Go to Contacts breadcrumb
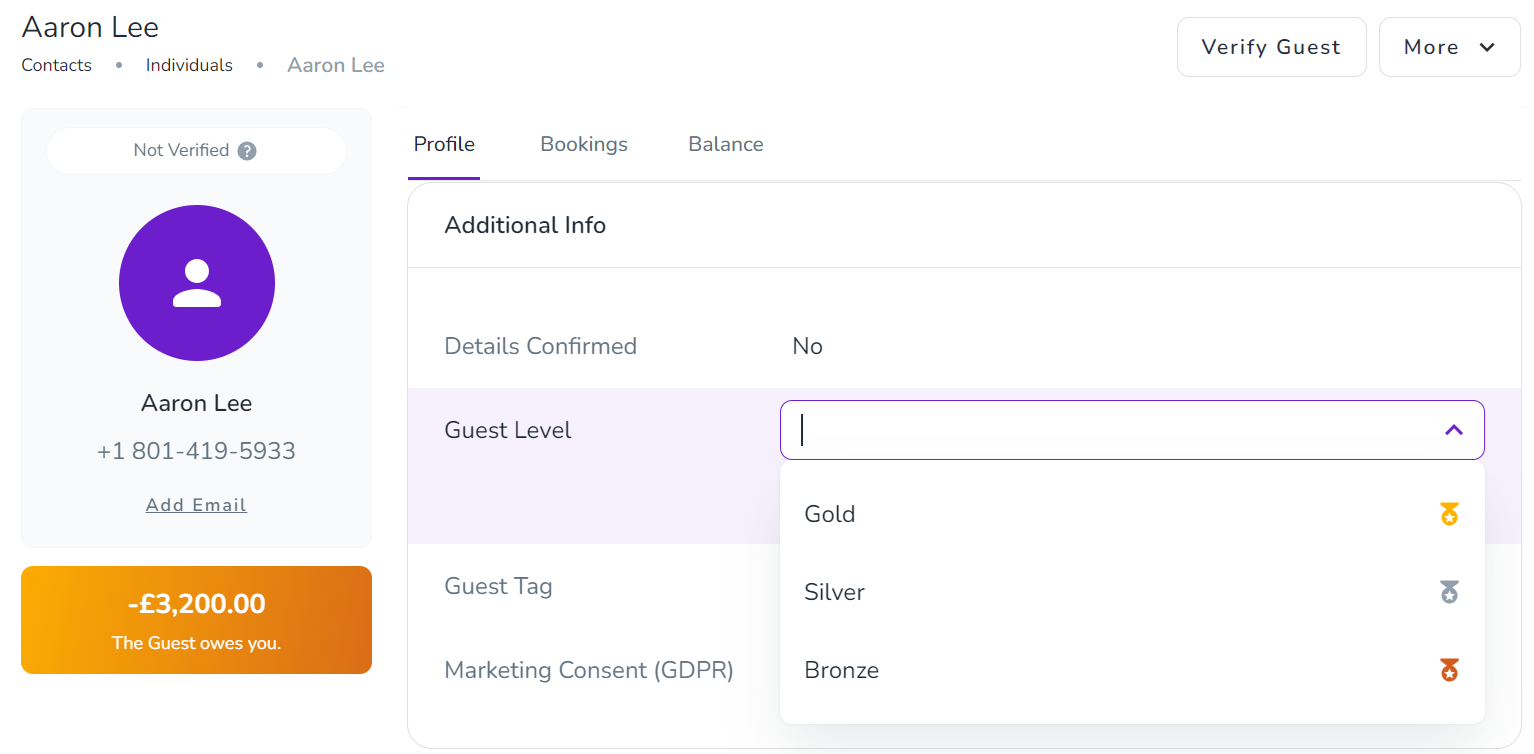The height and width of the screenshot is (754, 1534). tap(57, 65)
